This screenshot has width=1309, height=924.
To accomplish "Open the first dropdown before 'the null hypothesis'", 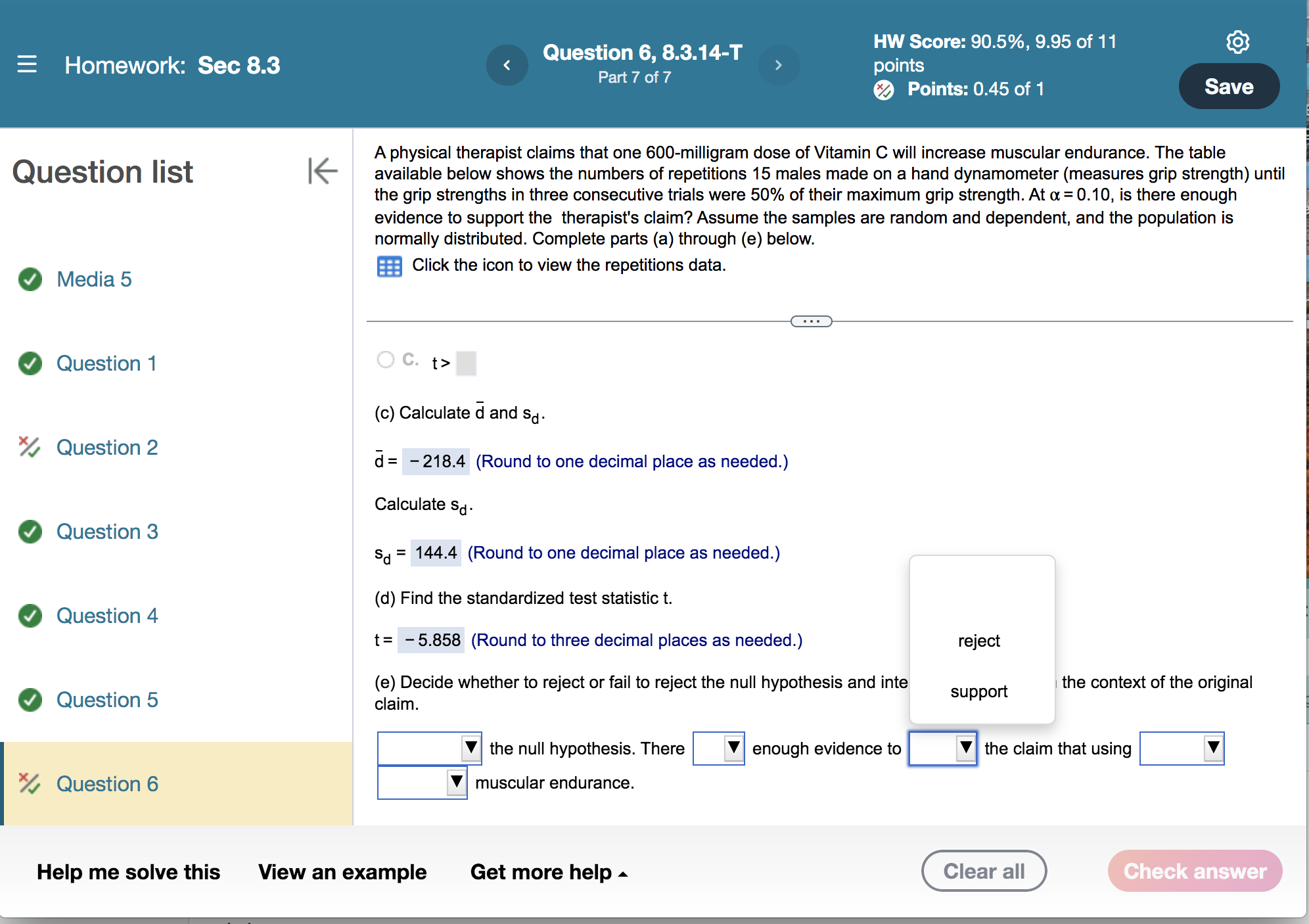I will [429, 748].
